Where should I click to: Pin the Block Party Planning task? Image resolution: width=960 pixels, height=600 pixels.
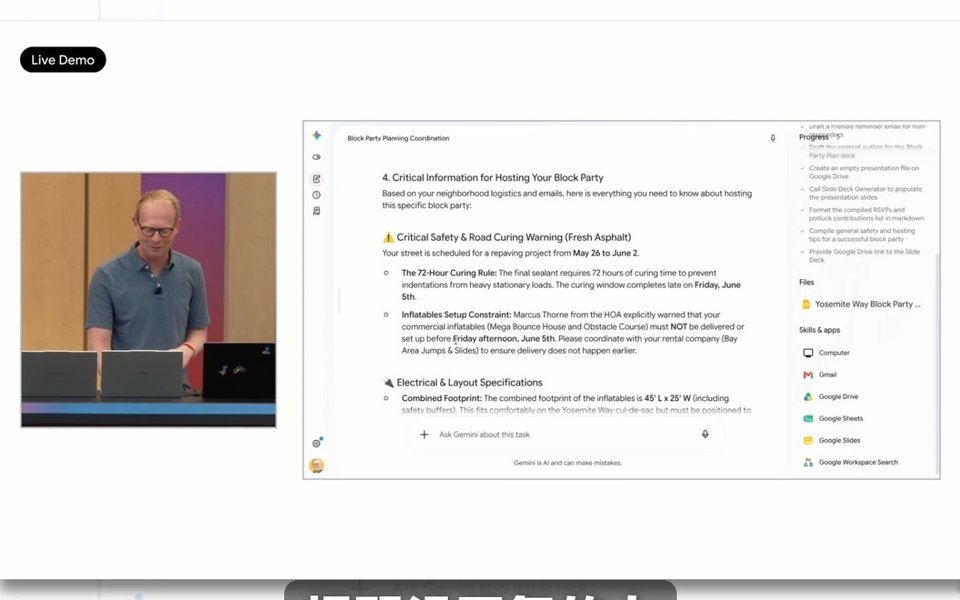[773, 138]
